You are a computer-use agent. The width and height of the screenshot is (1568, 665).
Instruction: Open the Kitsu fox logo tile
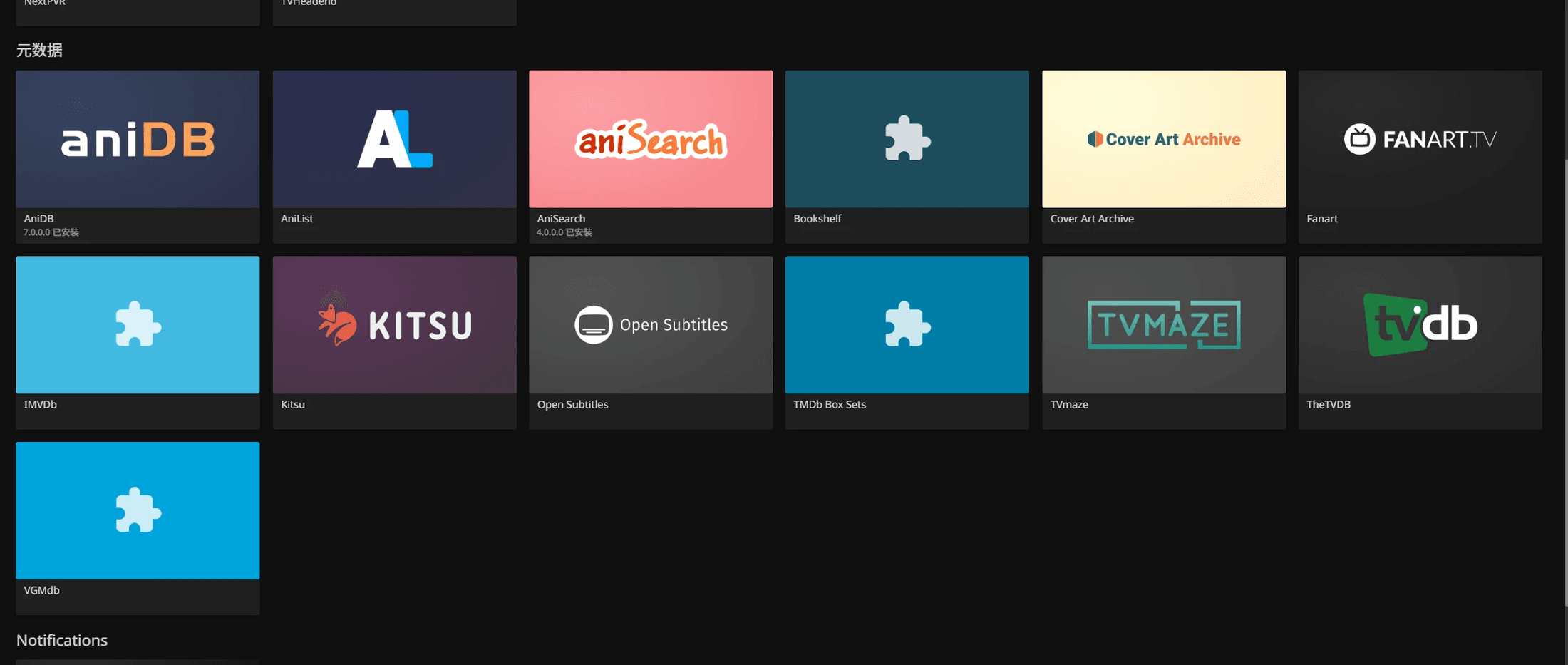click(x=394, y=324)
